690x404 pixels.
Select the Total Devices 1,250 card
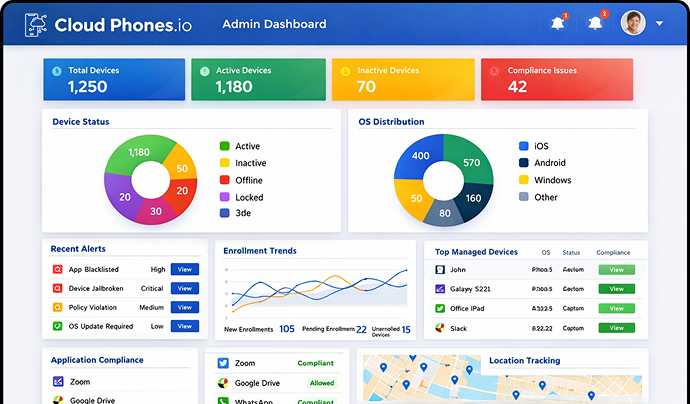click(114, 80)
